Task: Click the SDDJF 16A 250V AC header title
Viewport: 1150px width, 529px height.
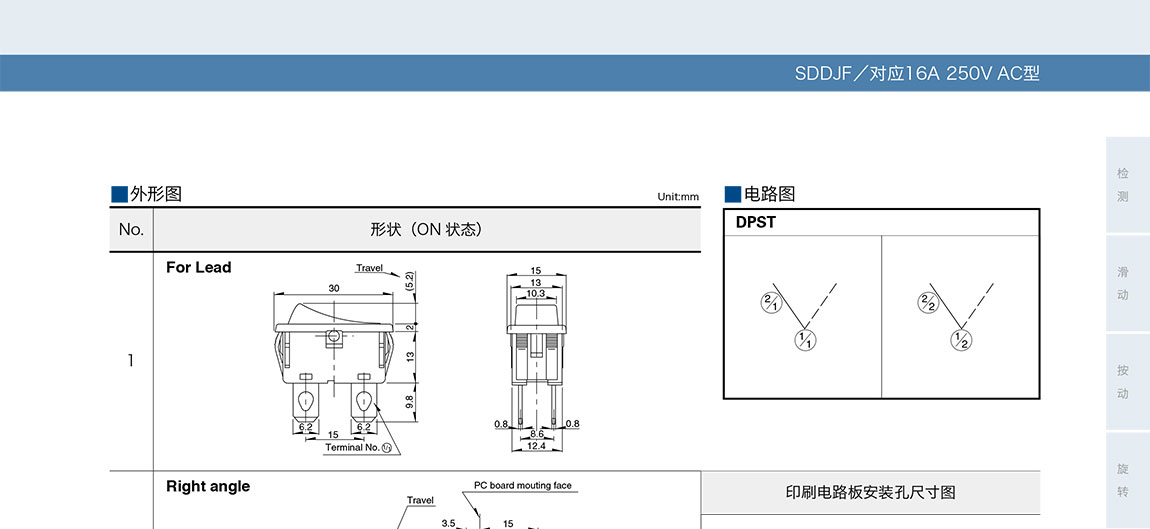Action: (x=917, y=73)
